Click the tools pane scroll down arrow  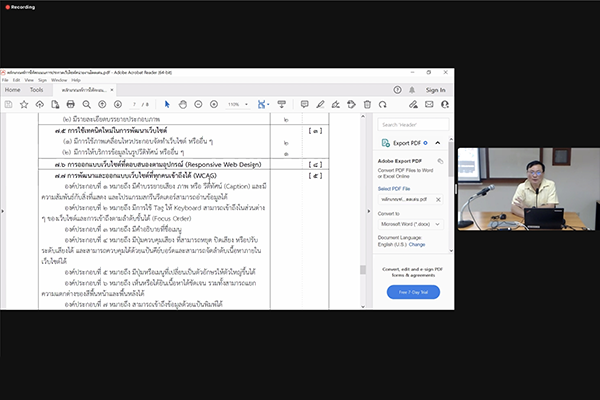[451, 251]
